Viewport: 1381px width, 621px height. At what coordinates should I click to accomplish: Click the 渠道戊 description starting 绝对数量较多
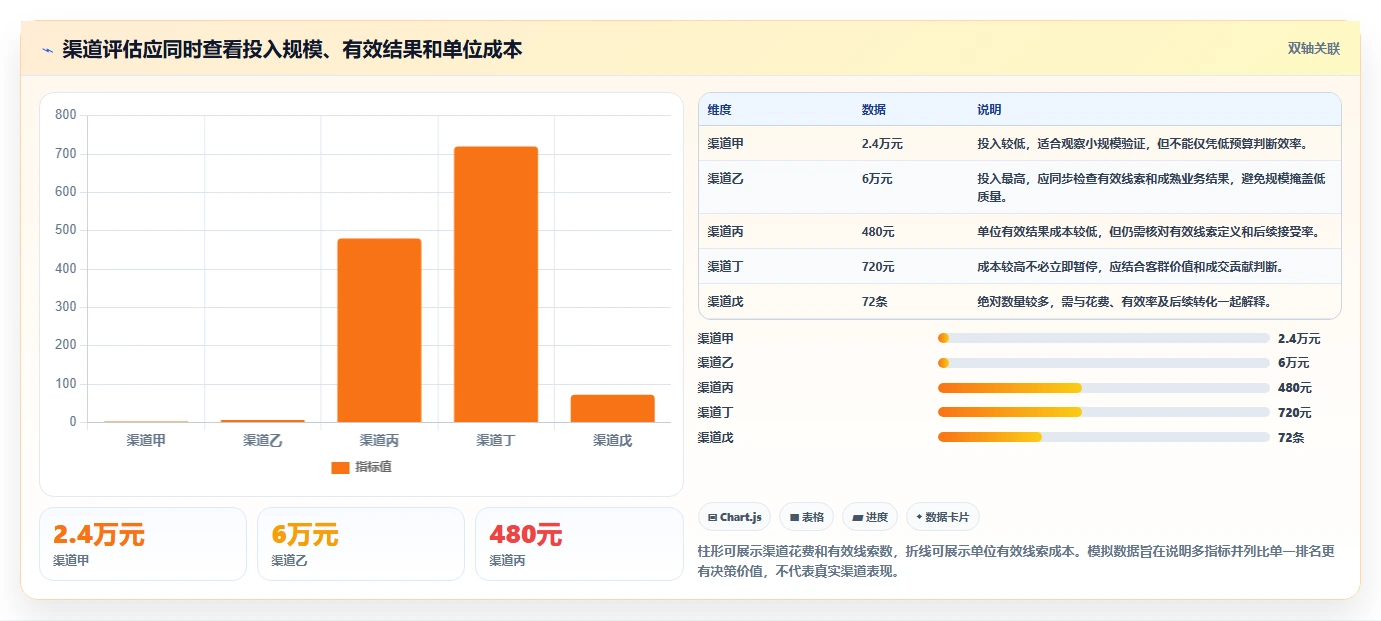1124,301
